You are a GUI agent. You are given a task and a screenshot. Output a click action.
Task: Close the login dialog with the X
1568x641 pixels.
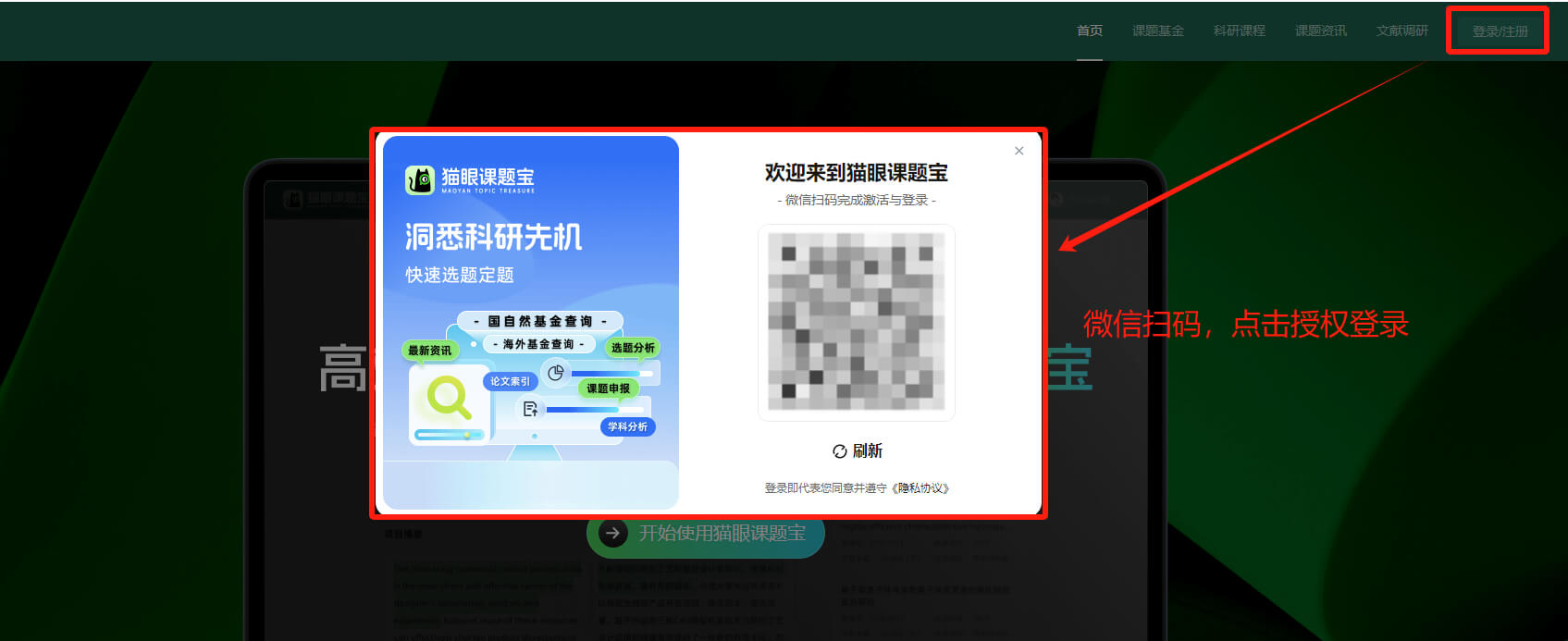point(1019,151)
